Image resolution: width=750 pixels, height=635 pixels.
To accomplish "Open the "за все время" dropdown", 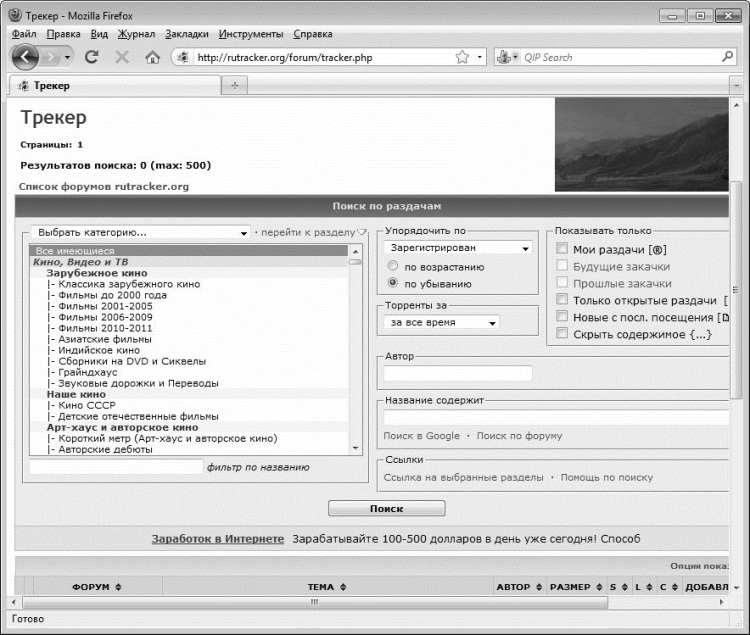I will 441,322.
